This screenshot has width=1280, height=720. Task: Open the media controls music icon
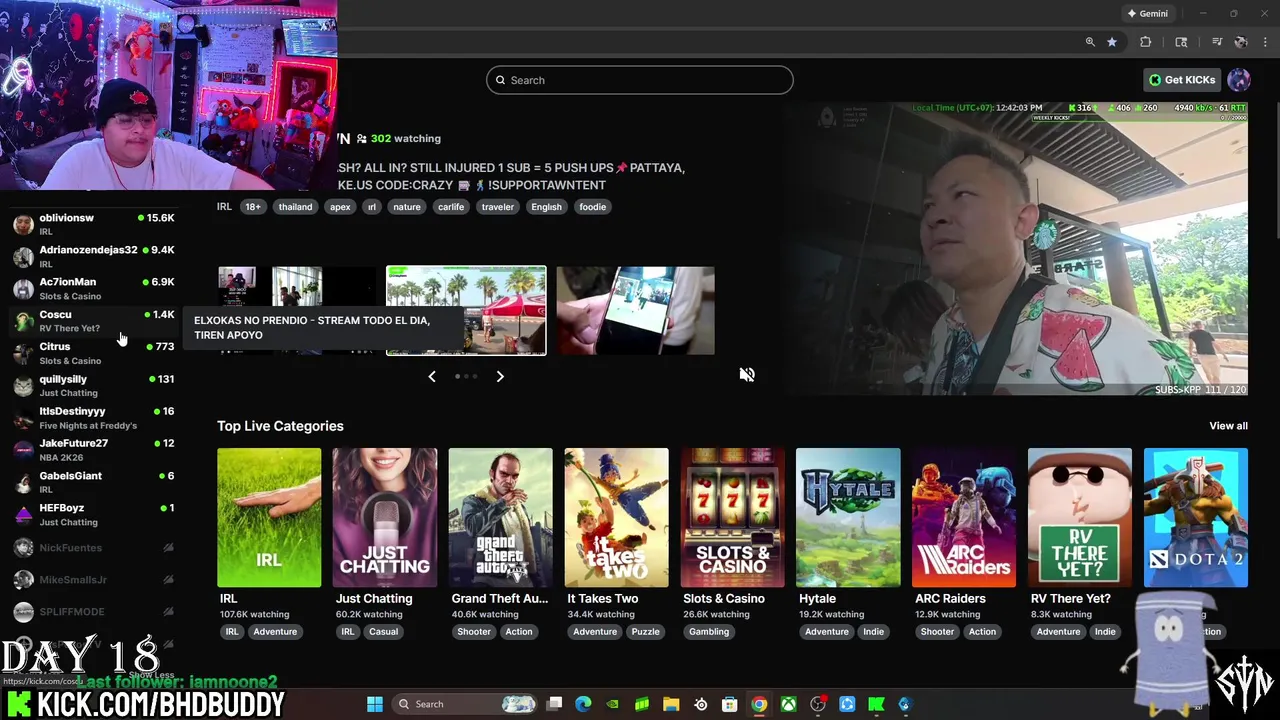tap(1217, 42)
